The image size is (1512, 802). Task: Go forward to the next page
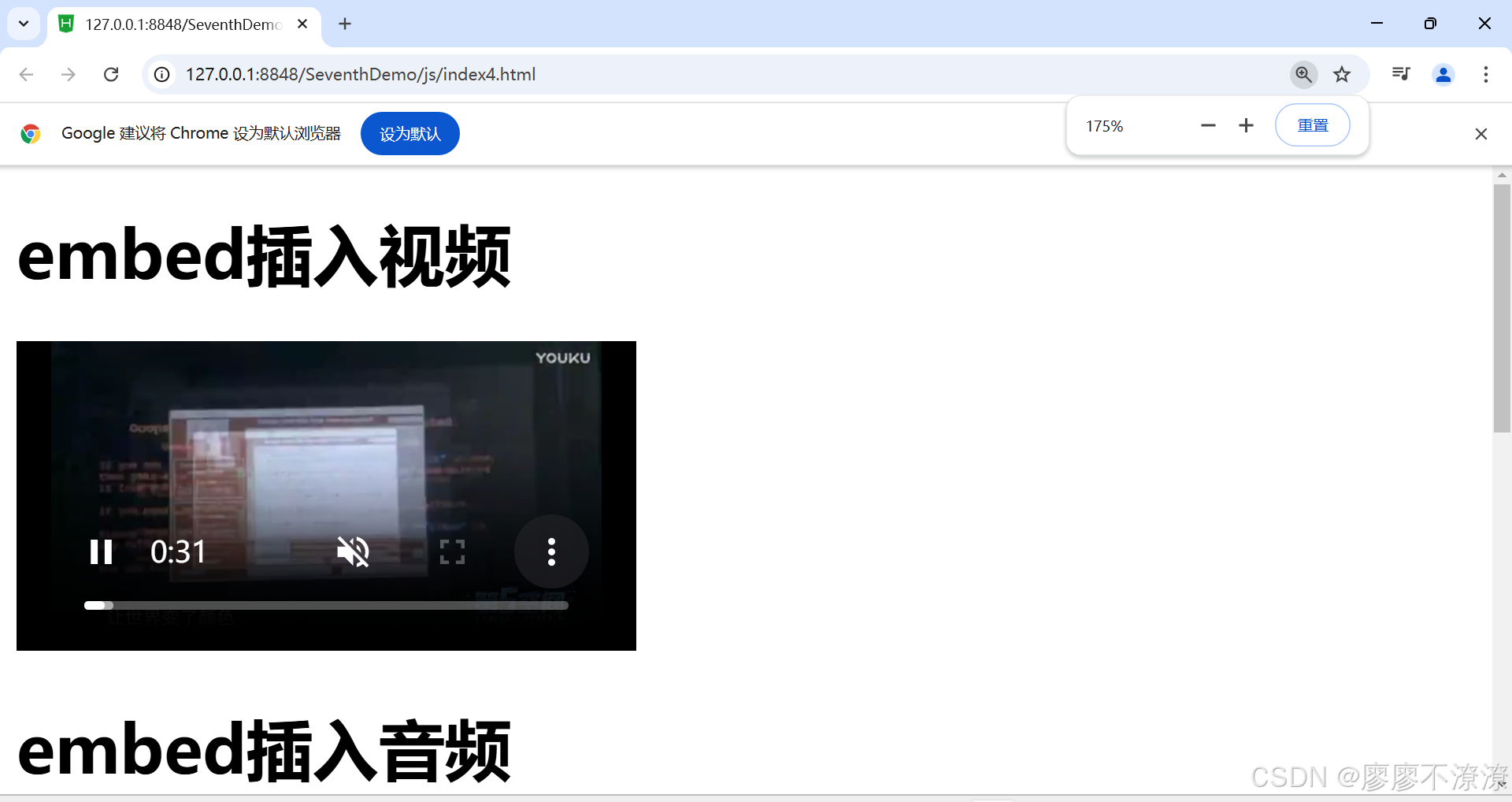[69, 74]
